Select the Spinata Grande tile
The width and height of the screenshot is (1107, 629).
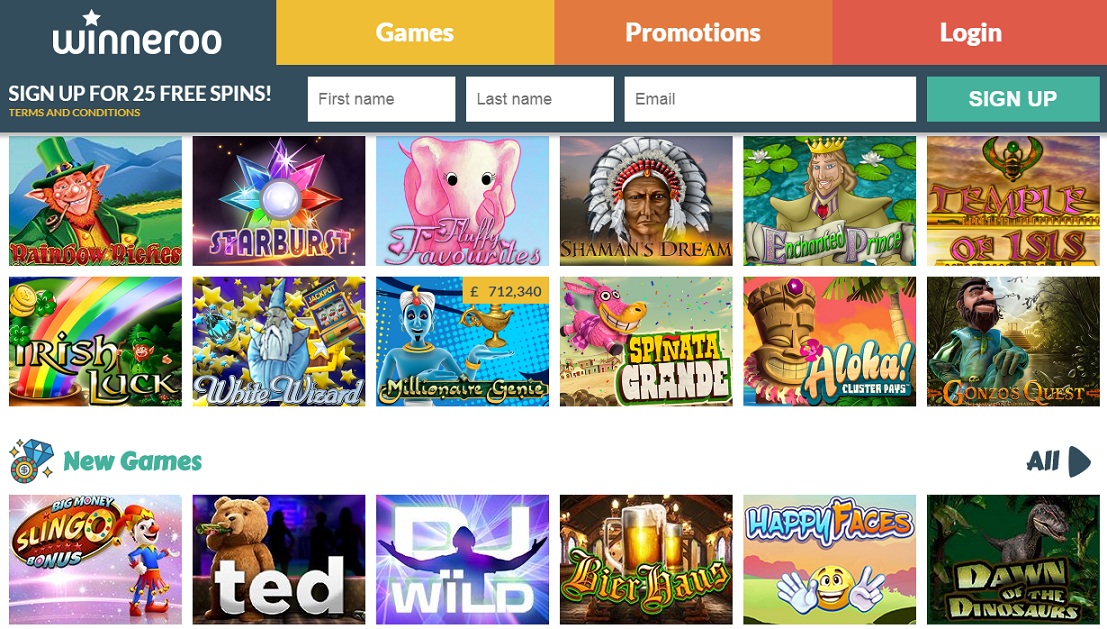point(646,342)
